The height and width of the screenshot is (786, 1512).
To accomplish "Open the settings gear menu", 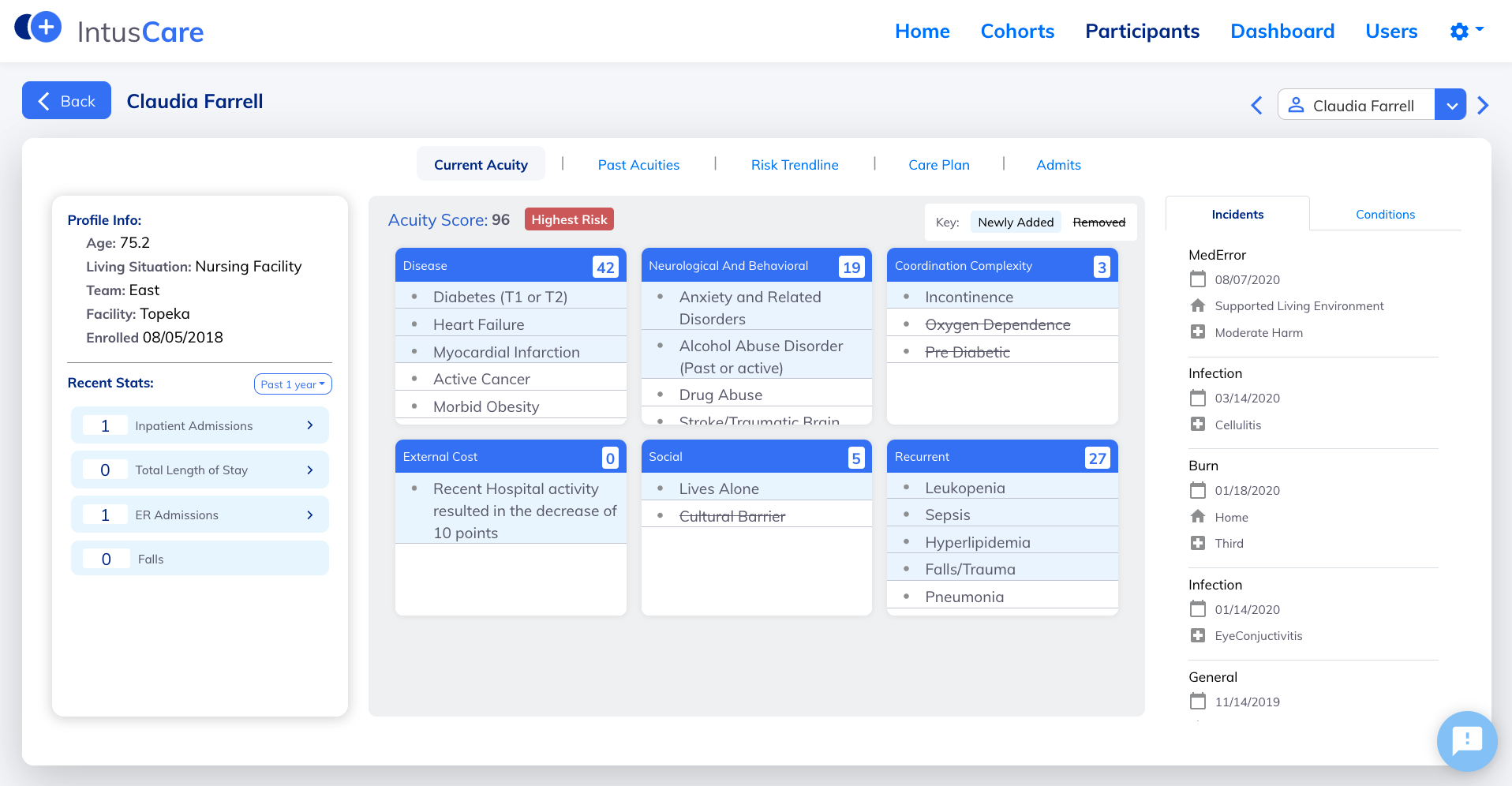I will click(1465, 31).
